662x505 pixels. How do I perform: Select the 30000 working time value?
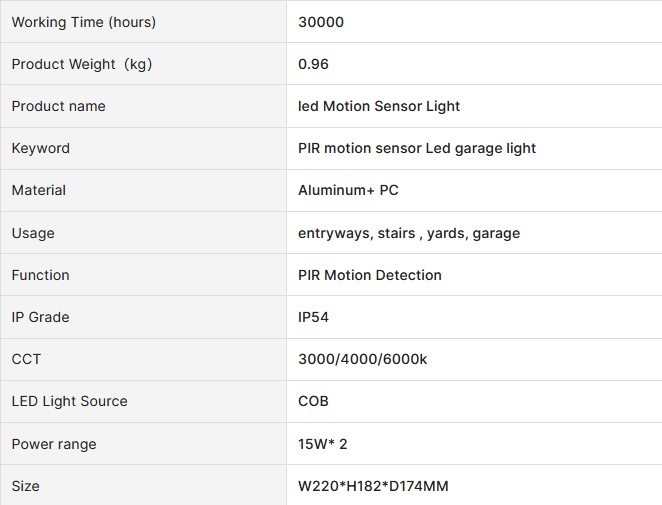pyautogui.click(x=321, y=22)
